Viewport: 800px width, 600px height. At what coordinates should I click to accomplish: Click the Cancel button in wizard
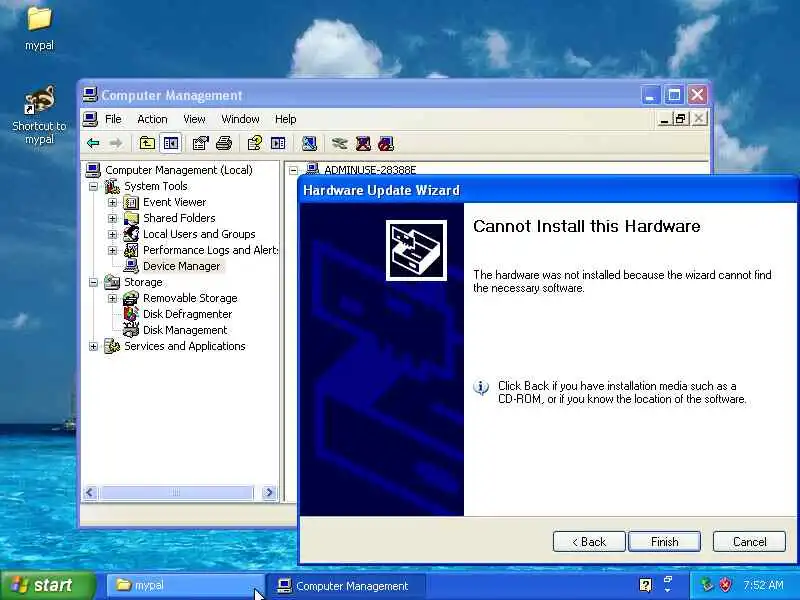point(749,541)
